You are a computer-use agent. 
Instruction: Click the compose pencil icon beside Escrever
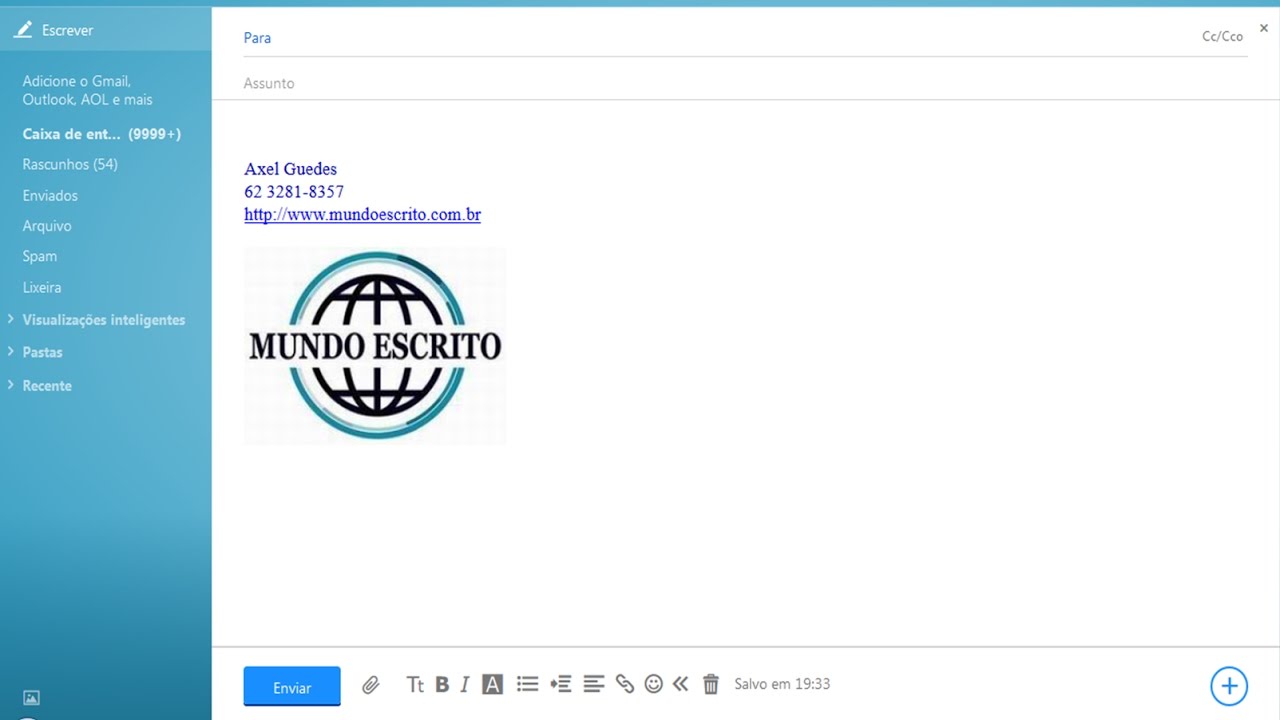[x=23, y=30]
